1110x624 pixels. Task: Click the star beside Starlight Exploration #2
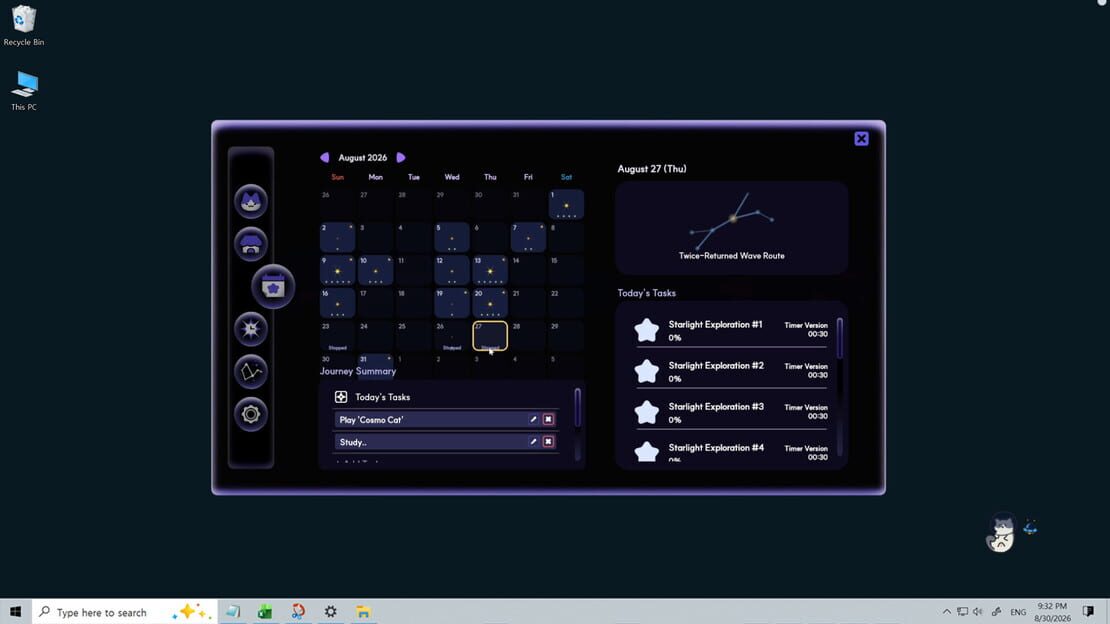point(646,371)
